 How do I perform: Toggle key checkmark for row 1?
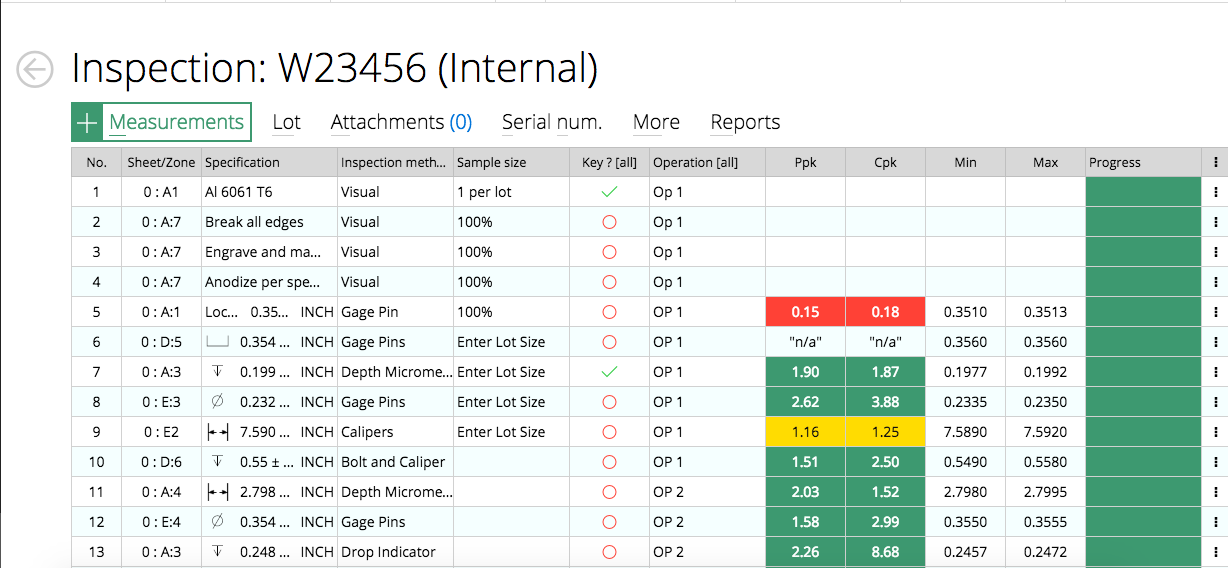click(x=609, y=192)
